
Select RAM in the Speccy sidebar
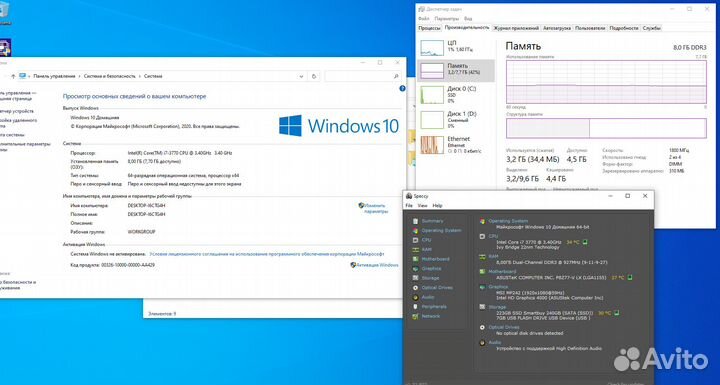[x=427, y=249]
